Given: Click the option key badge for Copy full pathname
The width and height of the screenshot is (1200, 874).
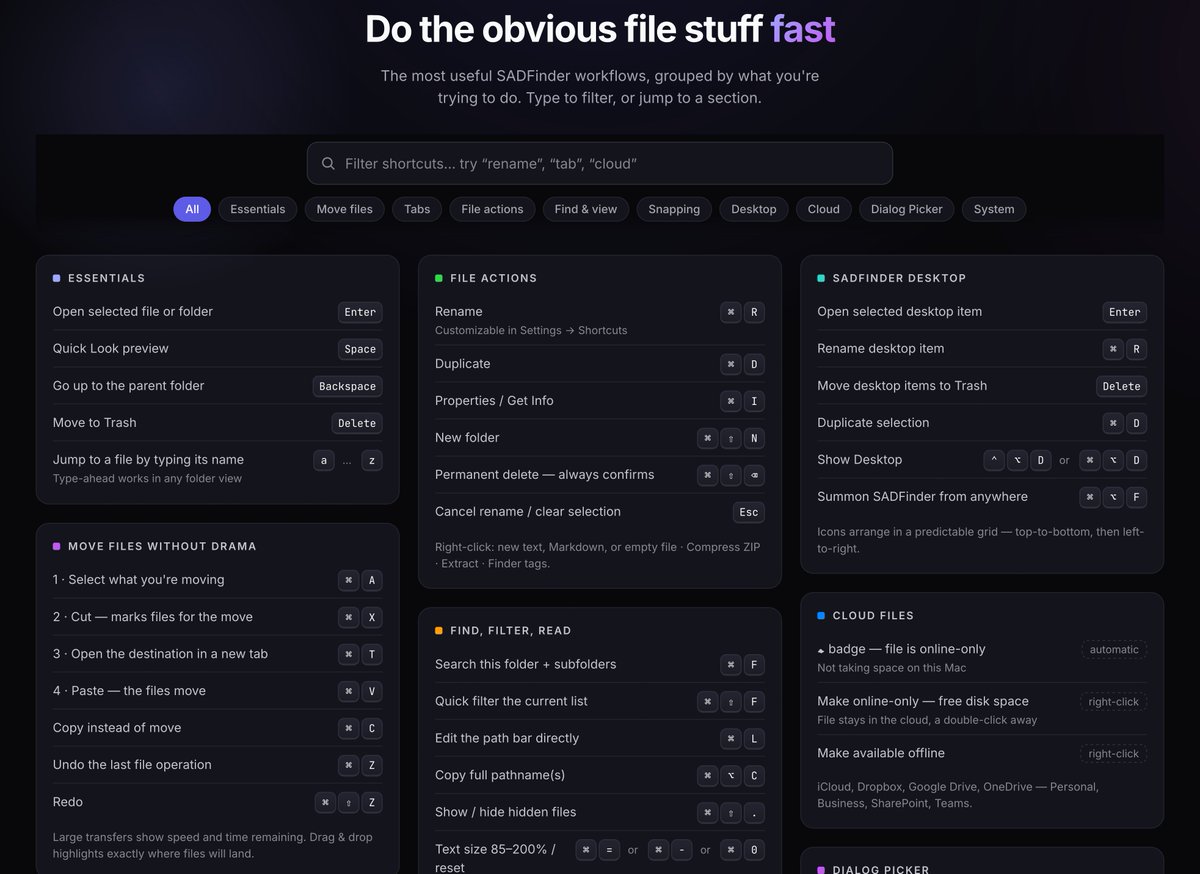Looking at the screenshot, I should coord(731,775).
